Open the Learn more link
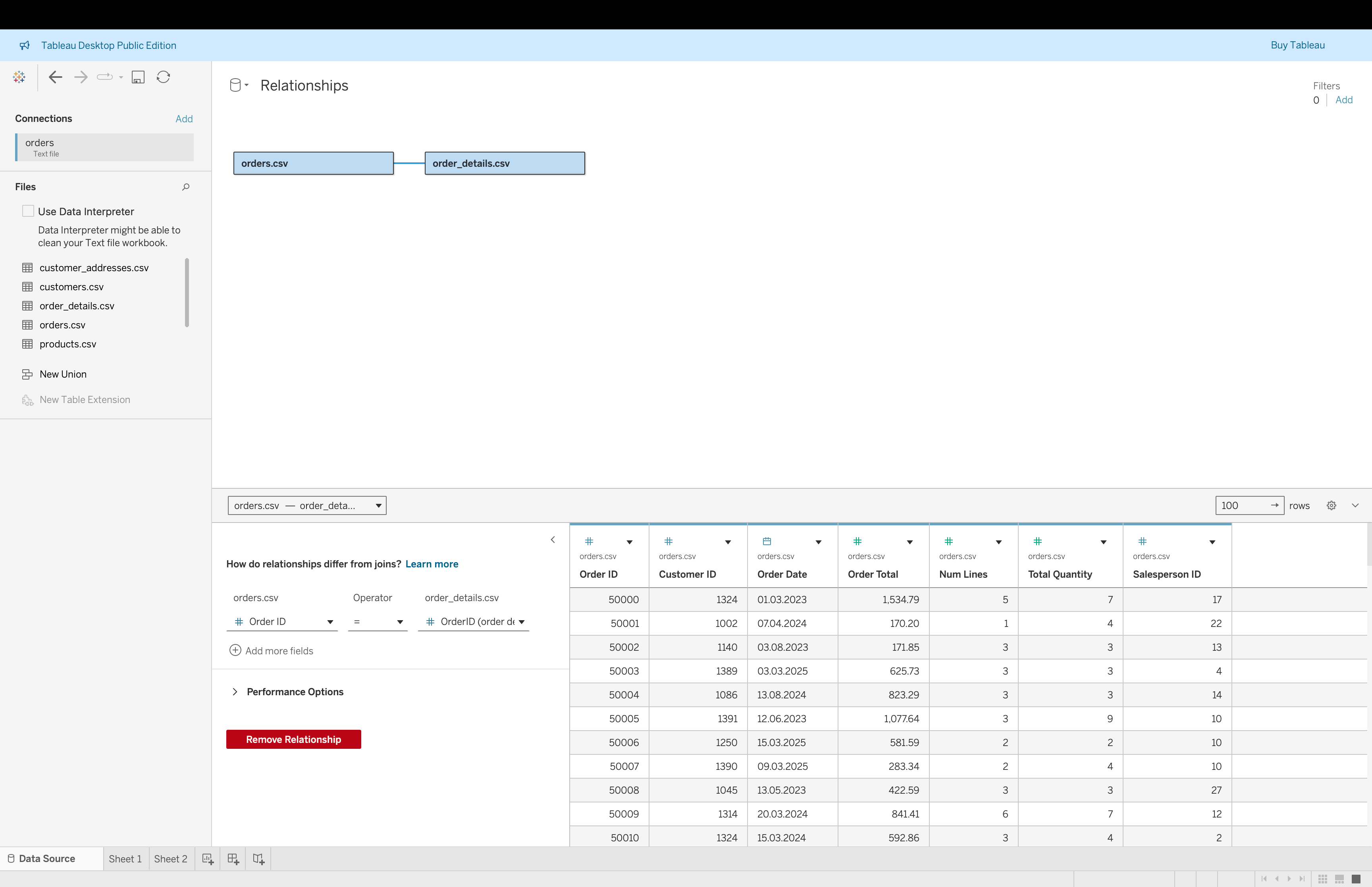Screen dimensions: 1372x887 pyautogui.click(x=431, y=564)
